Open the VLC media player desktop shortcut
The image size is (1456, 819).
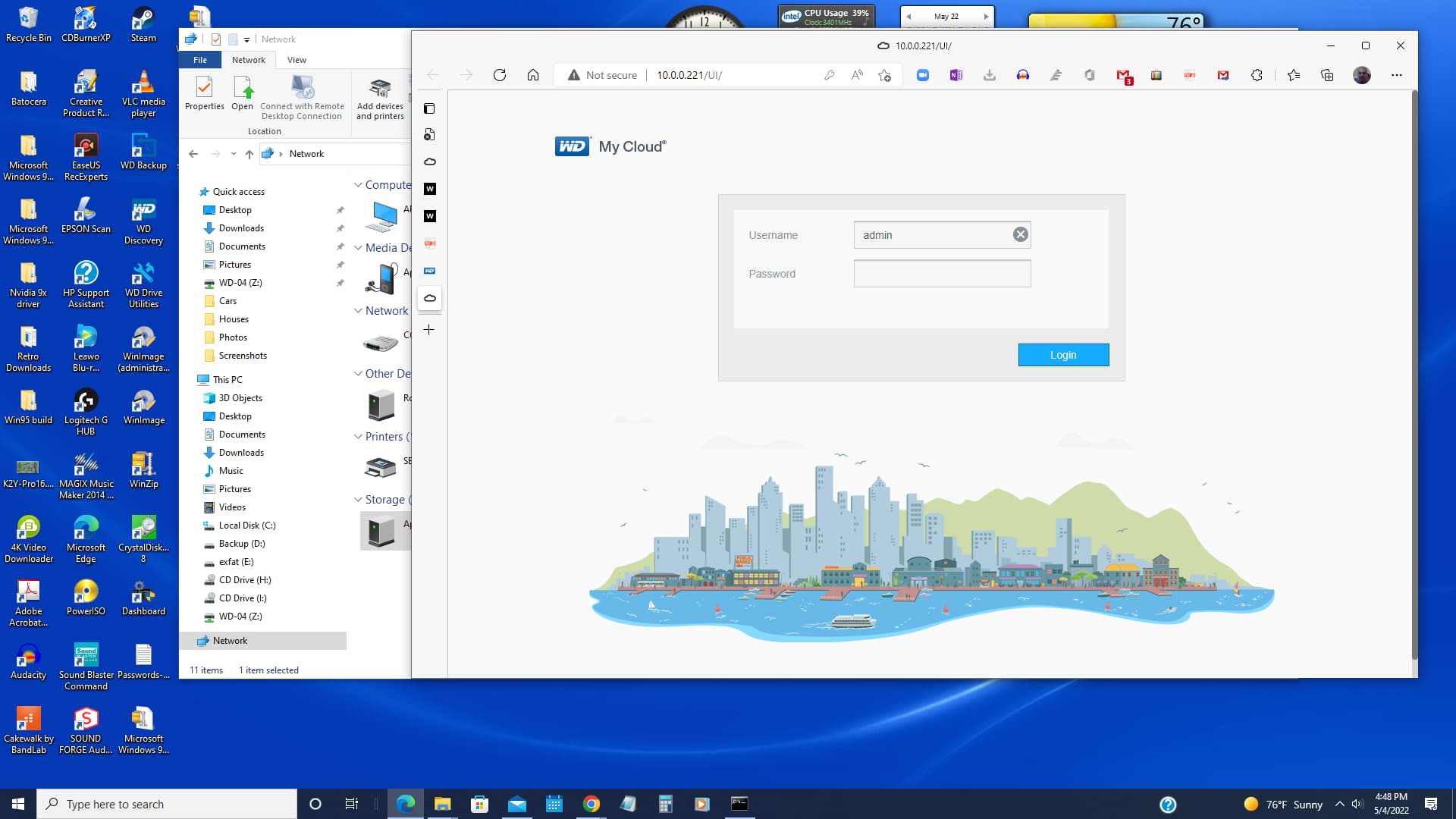(143, 94)
